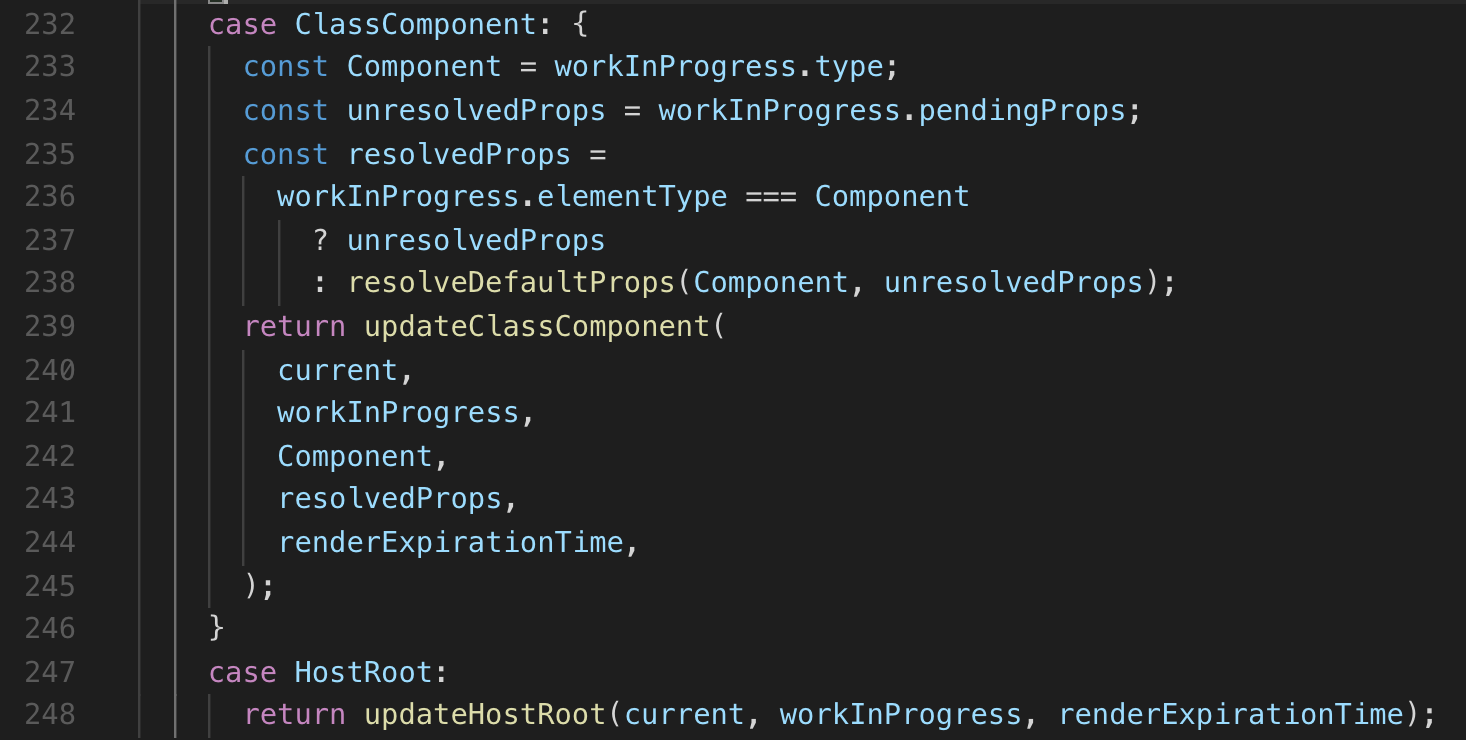Click the return keyword on line 248

[294, 714]
